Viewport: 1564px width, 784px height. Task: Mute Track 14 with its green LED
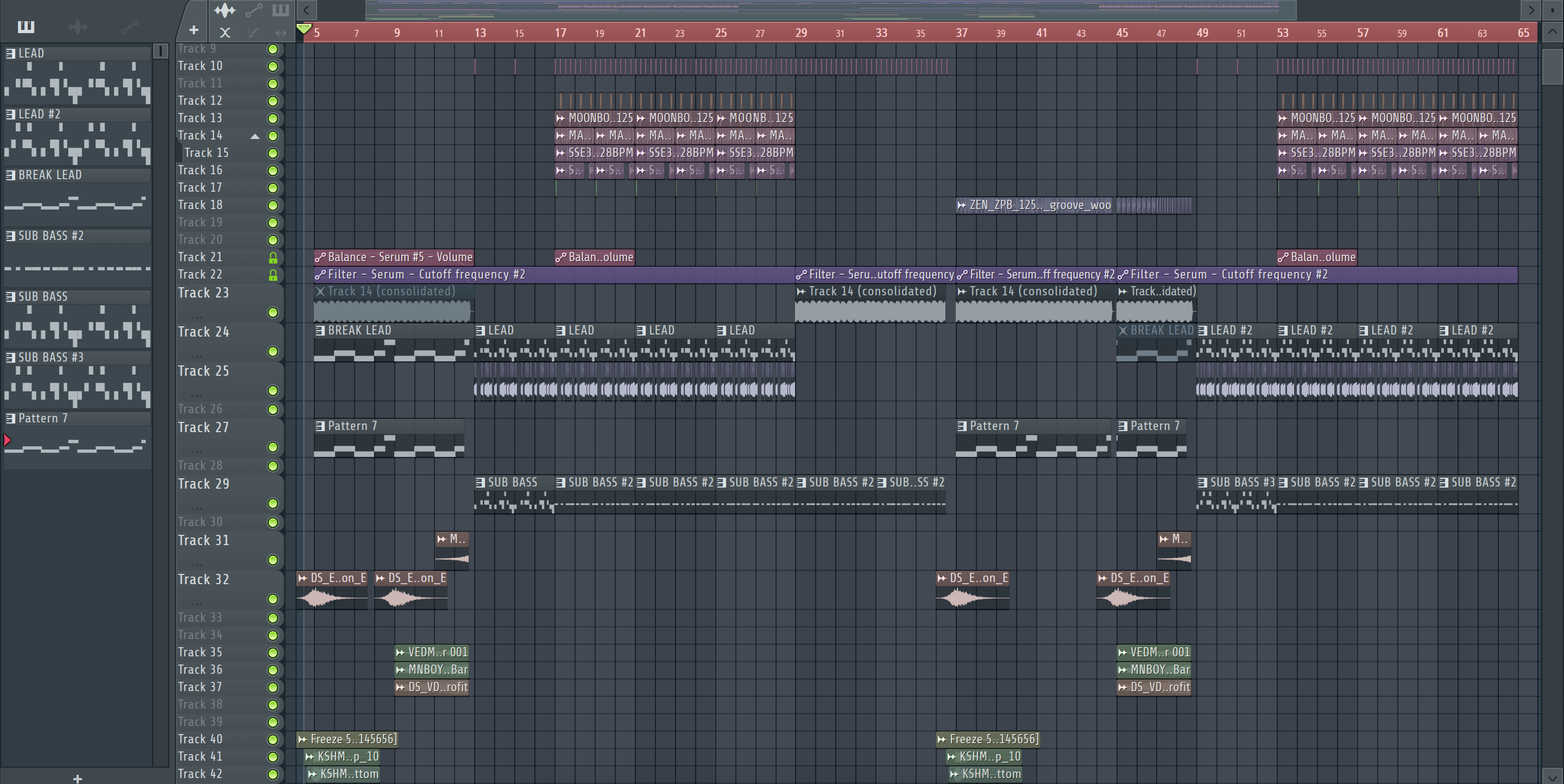click(x=273, y=136)
